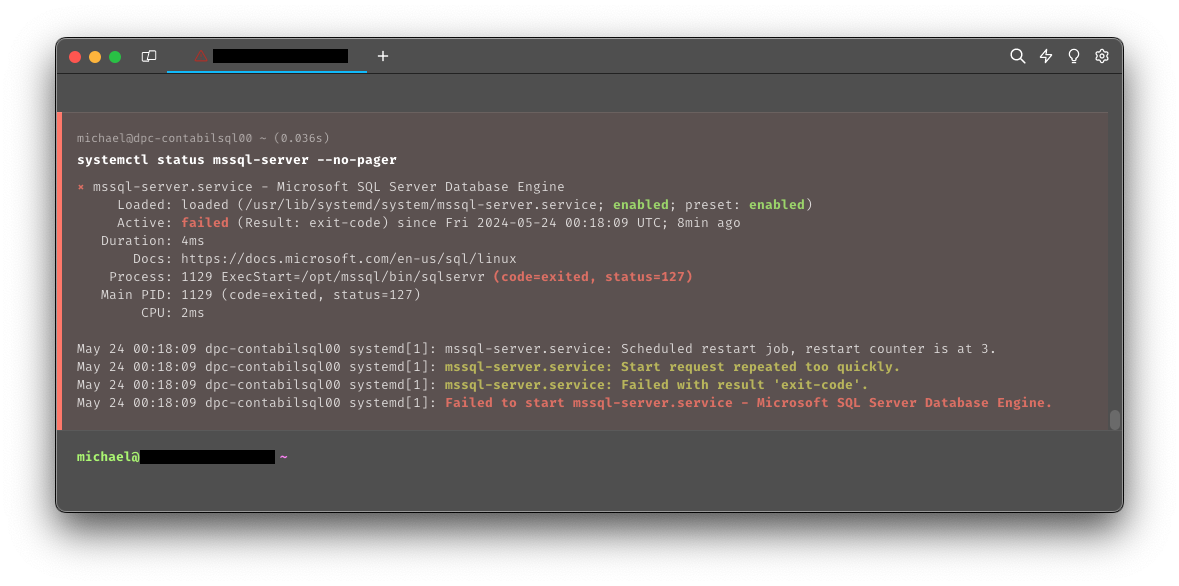The image size is (1179, 586).
Task: Click the 'Scheduled restart job' log line
Action: 536,349
